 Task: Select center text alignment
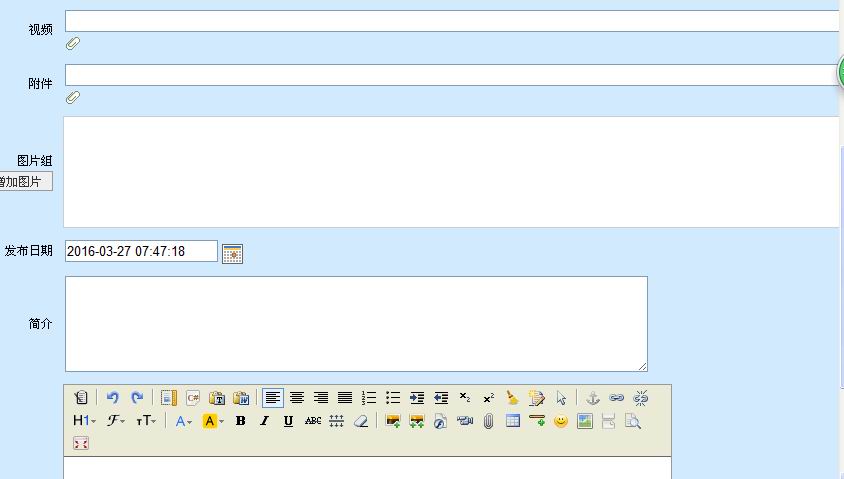(297, 397)
